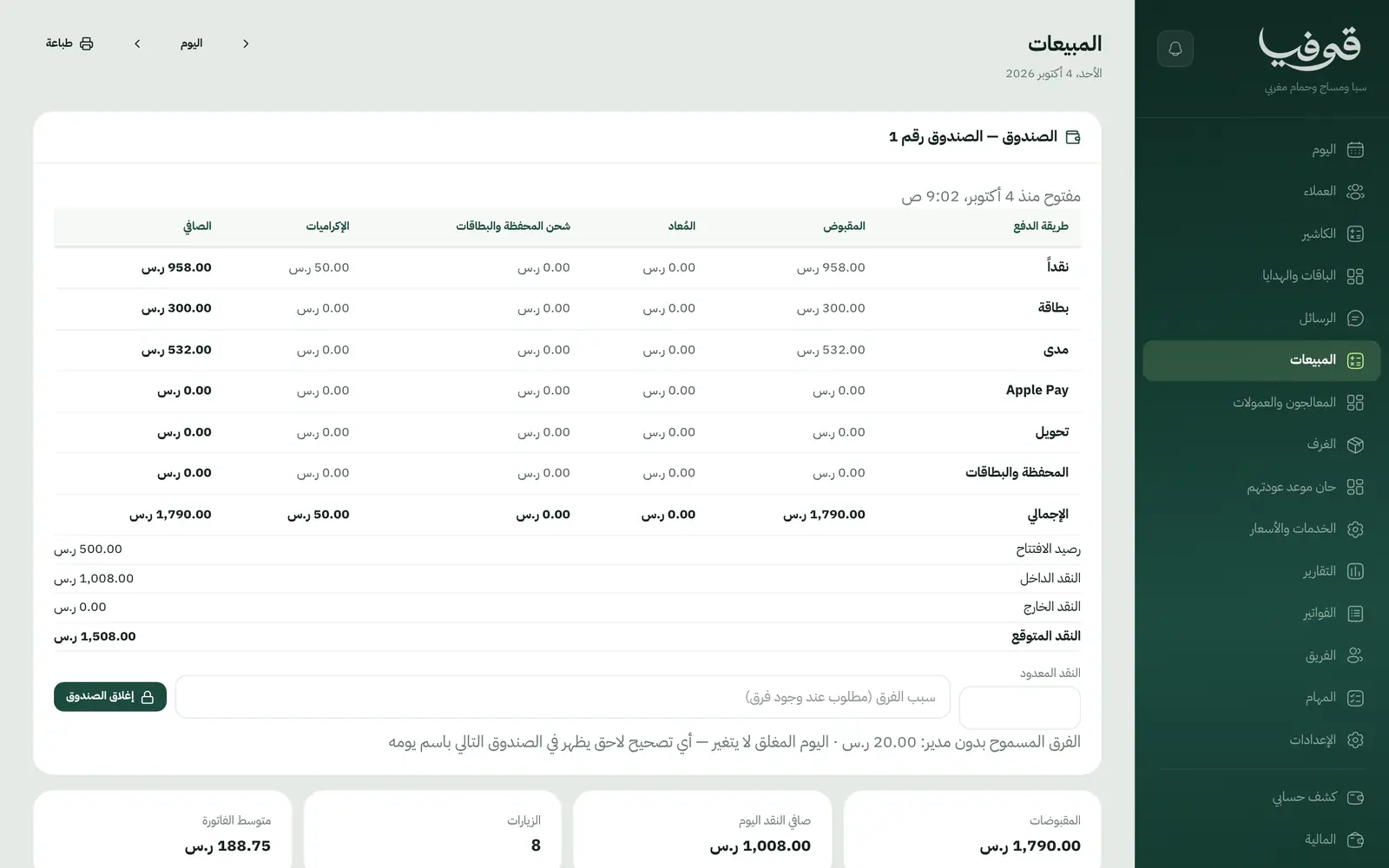
Task: Click the الخدمات والأسعار gear icon
Action: (1355, 529)
